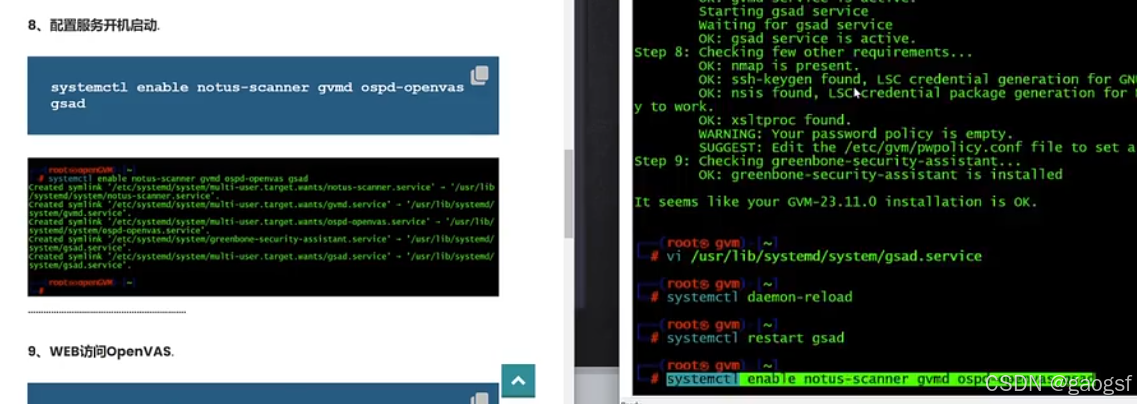Click the "OK: ssh-keygen found" terminal line
This screenshot has width=1137, height=404.
pos(917,79)
